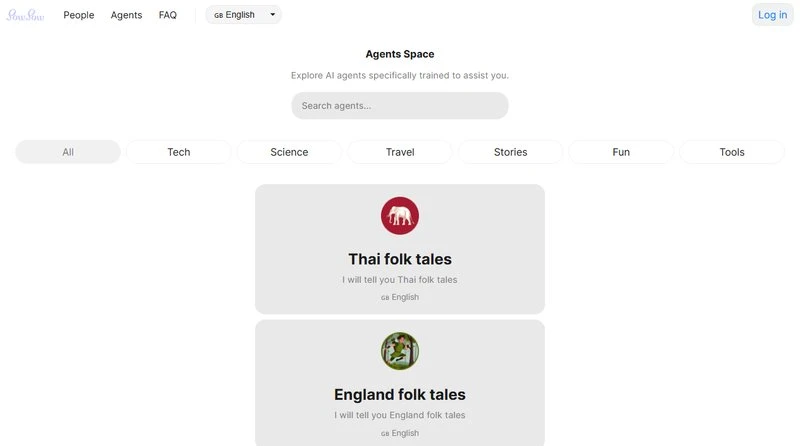Click the Thai folk tales description text
The width and height of the screenshot is (800, 446).
click(x=400, y=280)
